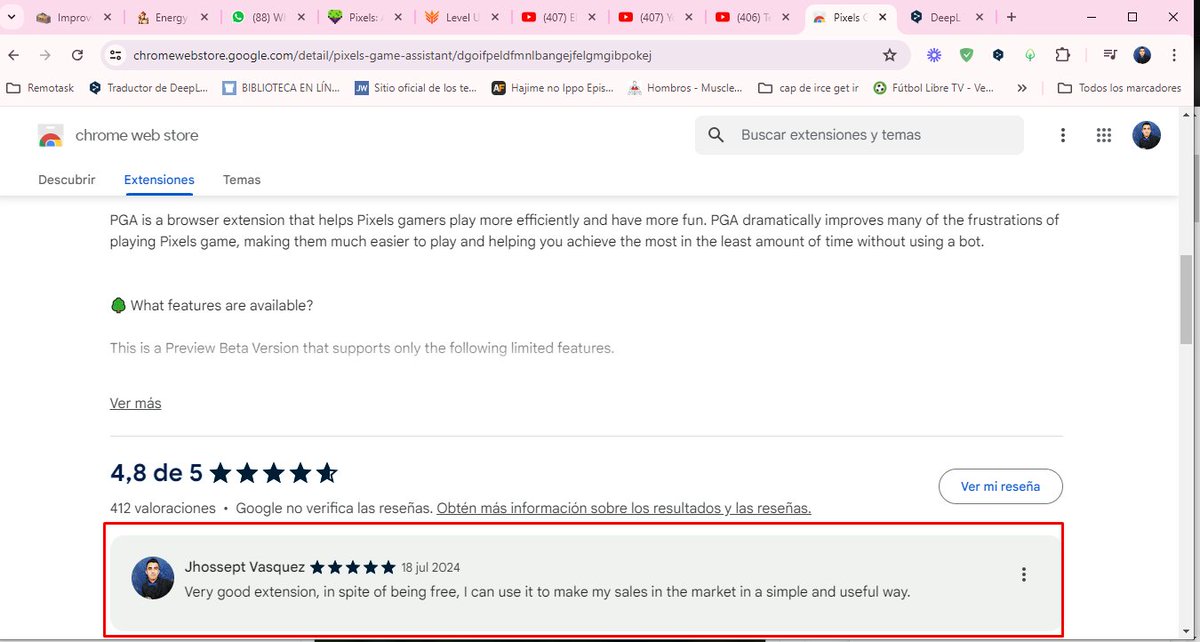Image resolution: width=1200 pixels, height=642 pixels.
Task: Close the Level U tab
Action: pos(495,18)
